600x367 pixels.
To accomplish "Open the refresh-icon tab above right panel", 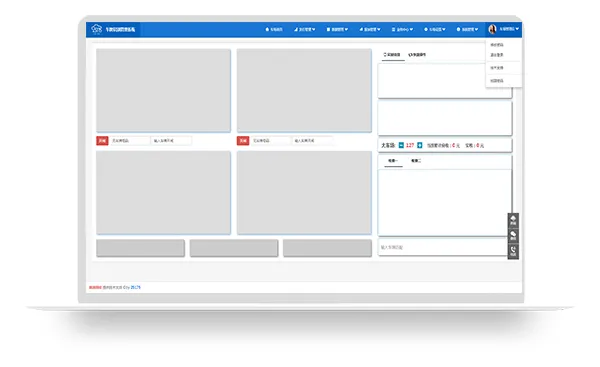I will (417, 55).
